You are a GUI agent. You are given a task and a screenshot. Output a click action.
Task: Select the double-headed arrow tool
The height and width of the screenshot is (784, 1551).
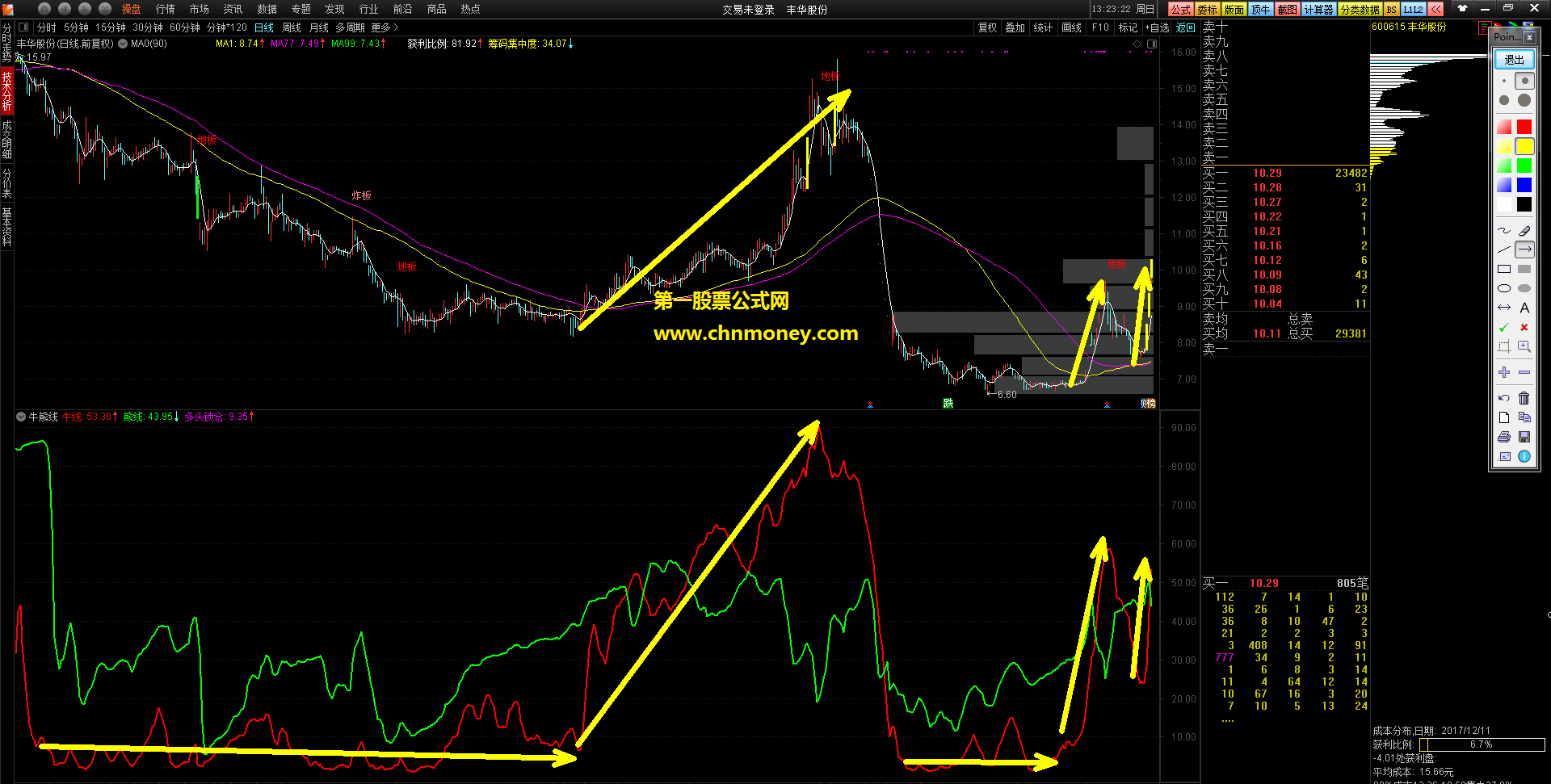point(1503,308)
